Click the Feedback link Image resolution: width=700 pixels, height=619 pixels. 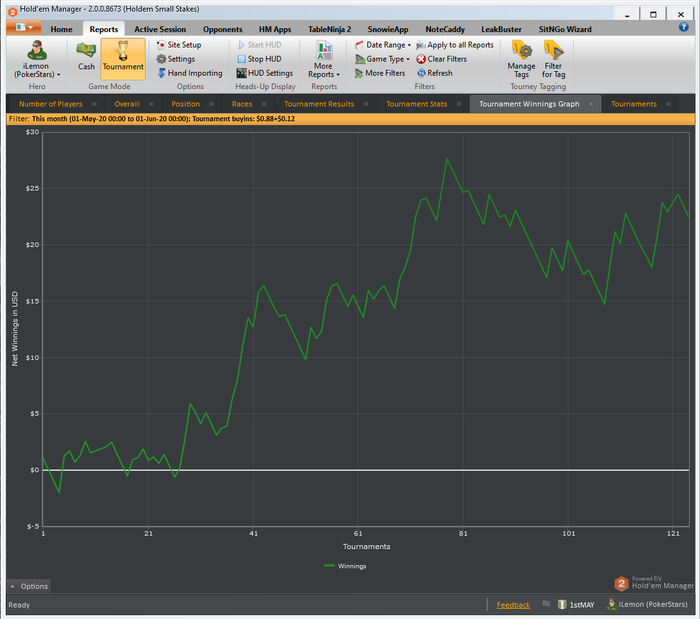(513, 605)
